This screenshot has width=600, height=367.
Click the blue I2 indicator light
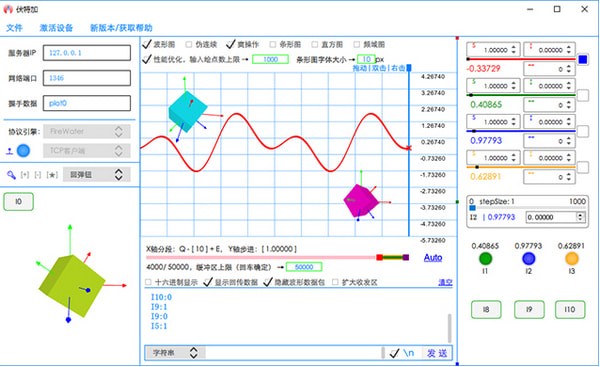[x=528, y=259]
